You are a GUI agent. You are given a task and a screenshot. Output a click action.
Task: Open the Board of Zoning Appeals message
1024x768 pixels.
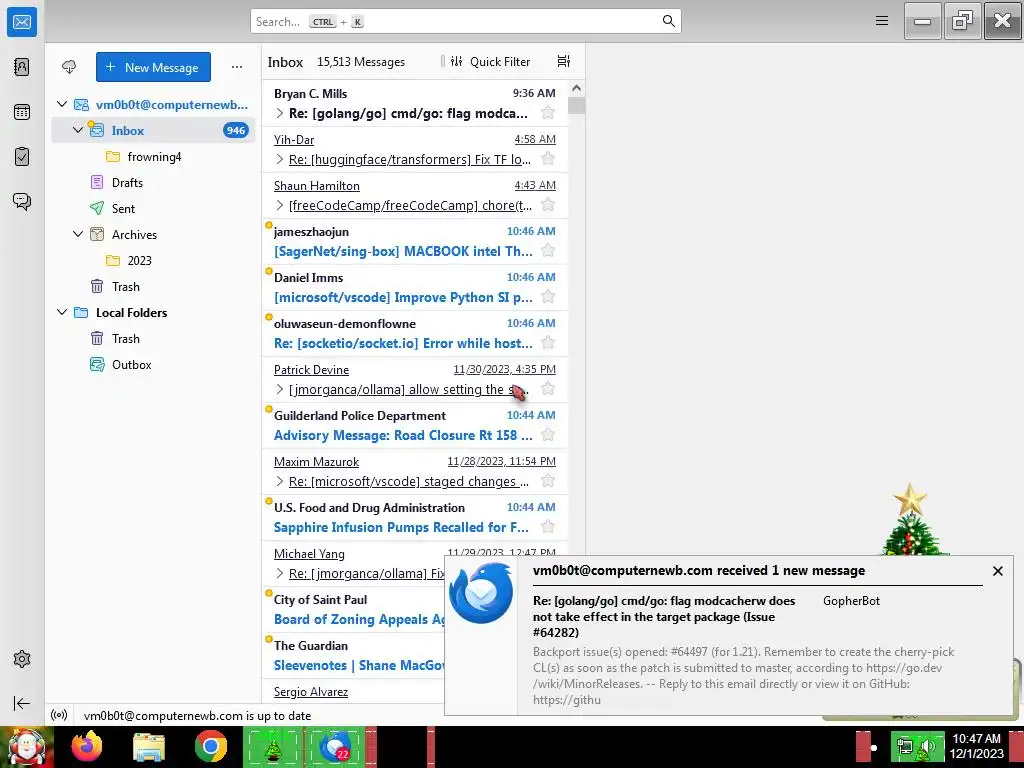(x=353, y=609)
